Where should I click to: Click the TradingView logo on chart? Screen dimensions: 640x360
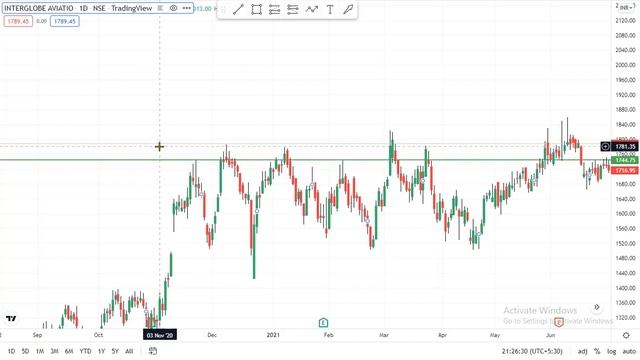click(11, 318)
